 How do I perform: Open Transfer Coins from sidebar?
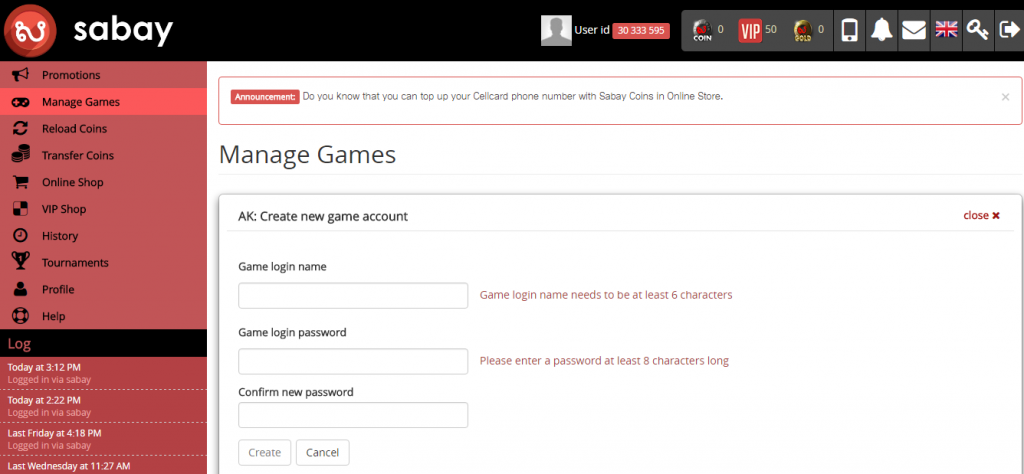pos(77,156)
